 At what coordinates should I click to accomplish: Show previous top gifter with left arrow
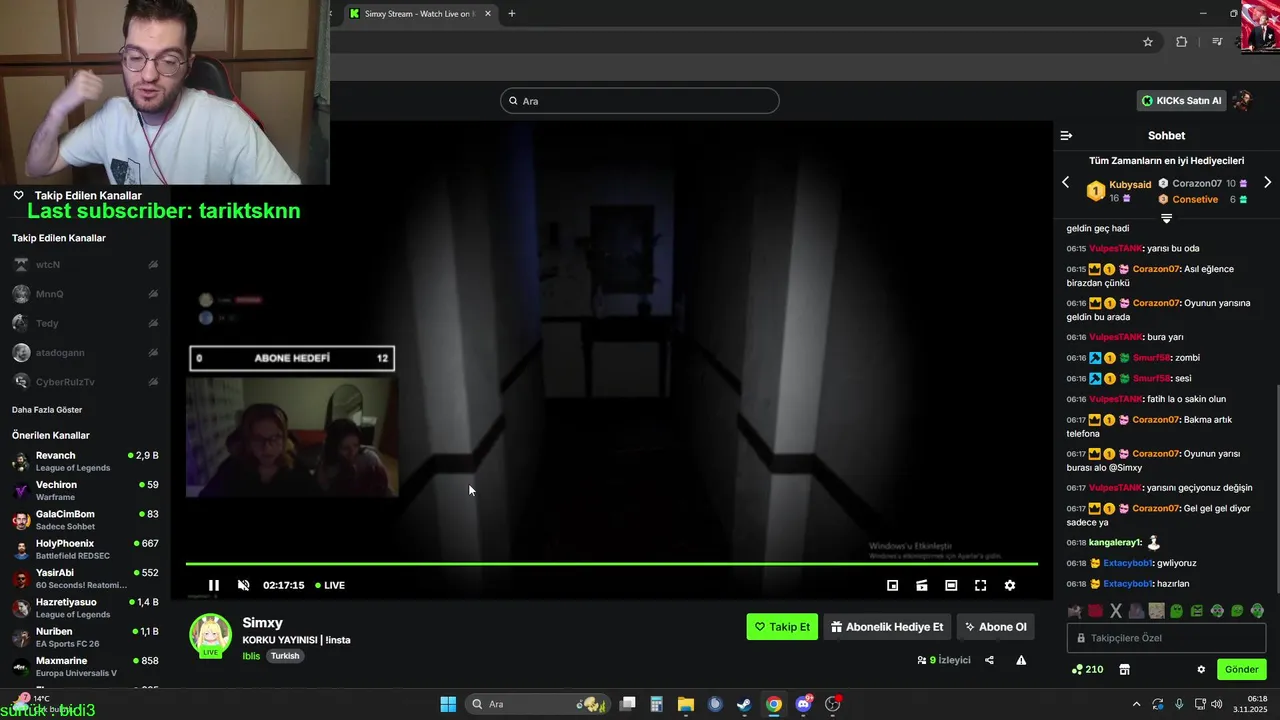tap(1066, 182)
